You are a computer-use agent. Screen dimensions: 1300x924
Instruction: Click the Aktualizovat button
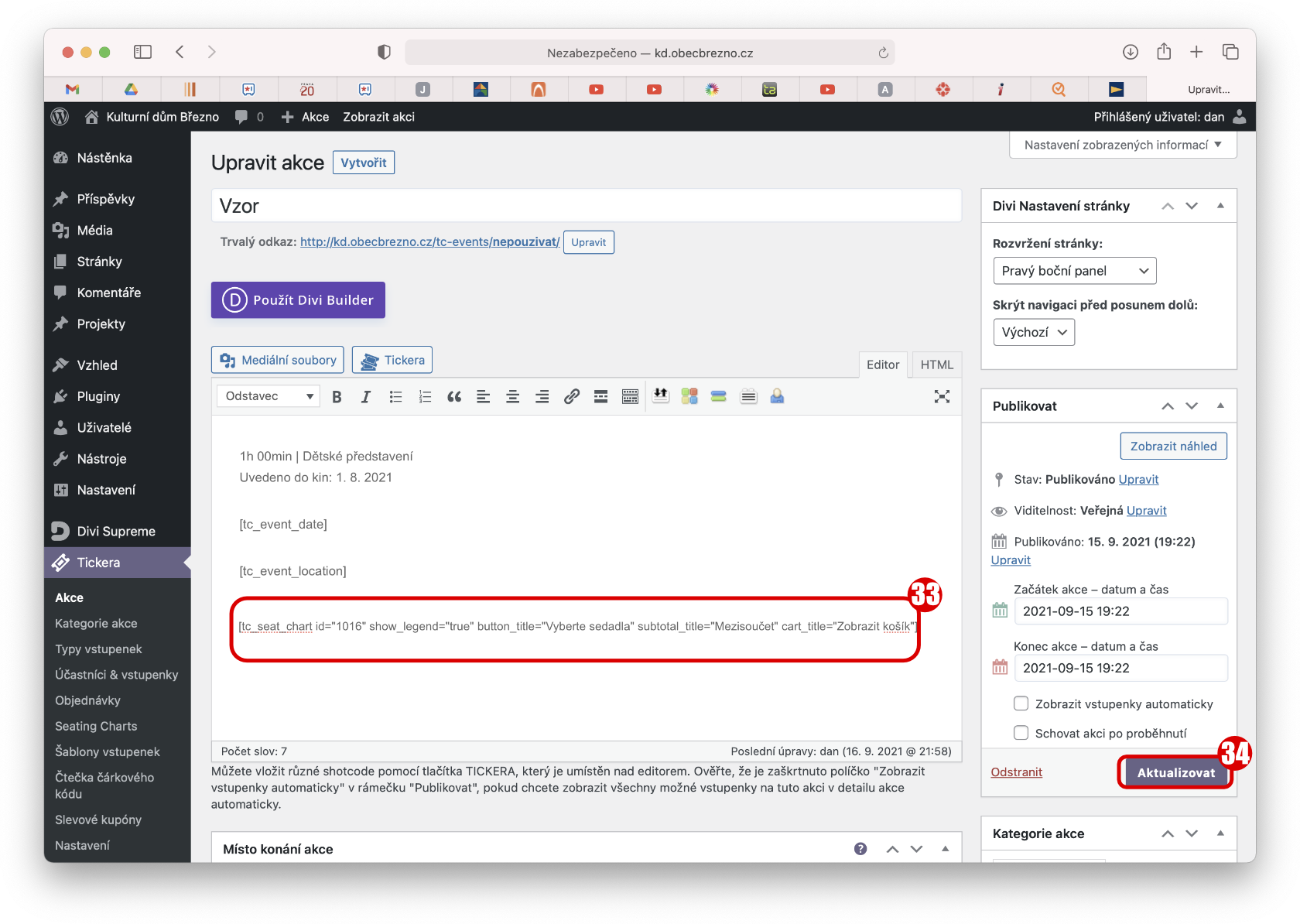tap(1175, 772)
